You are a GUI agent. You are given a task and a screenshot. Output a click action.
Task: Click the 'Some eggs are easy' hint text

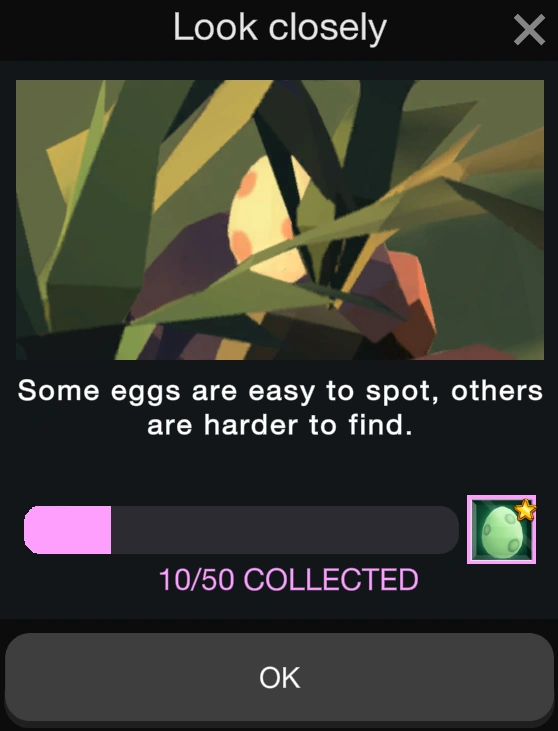click(x=280, y=391)
